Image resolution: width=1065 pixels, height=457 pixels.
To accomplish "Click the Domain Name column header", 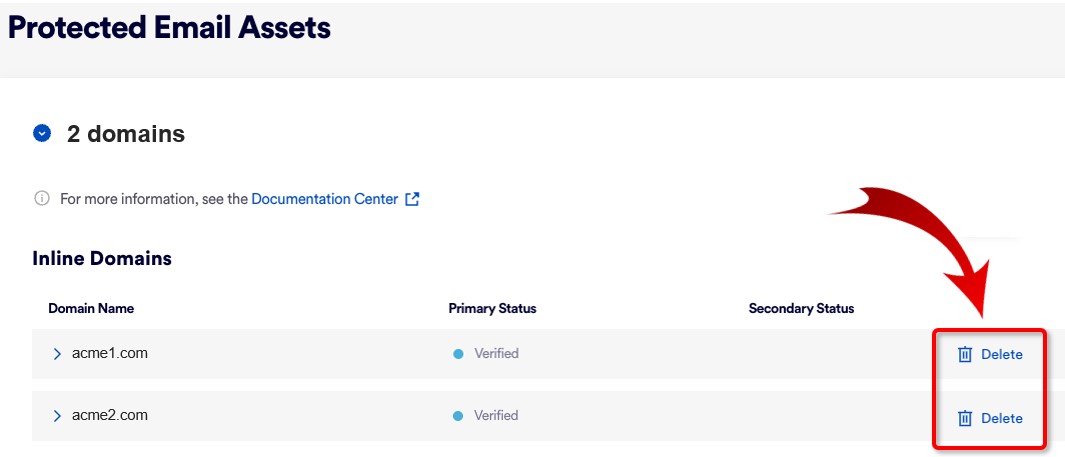I will coord(91,308).
